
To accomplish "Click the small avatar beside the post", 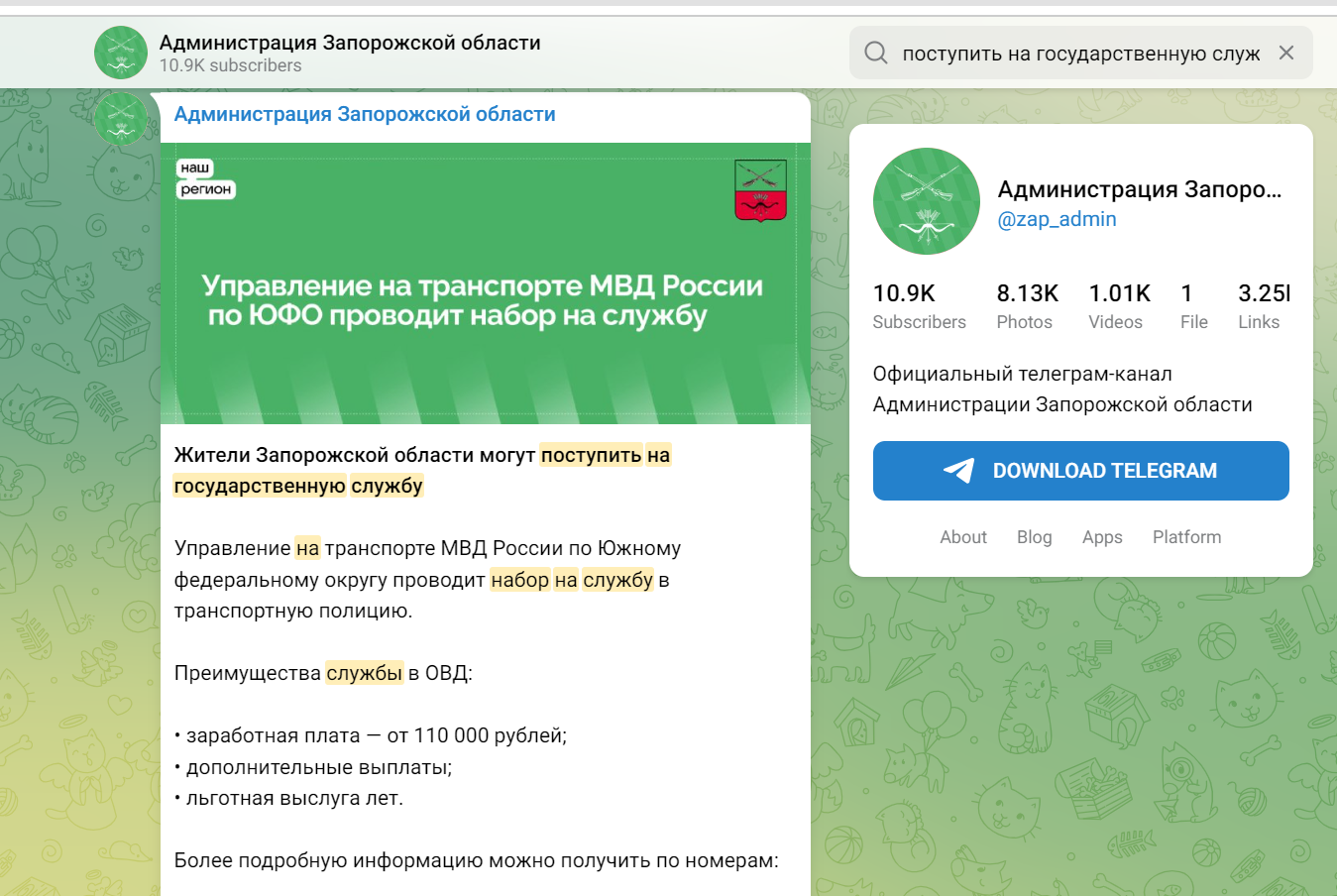I will pyautogui.click(x=121, y=119).
